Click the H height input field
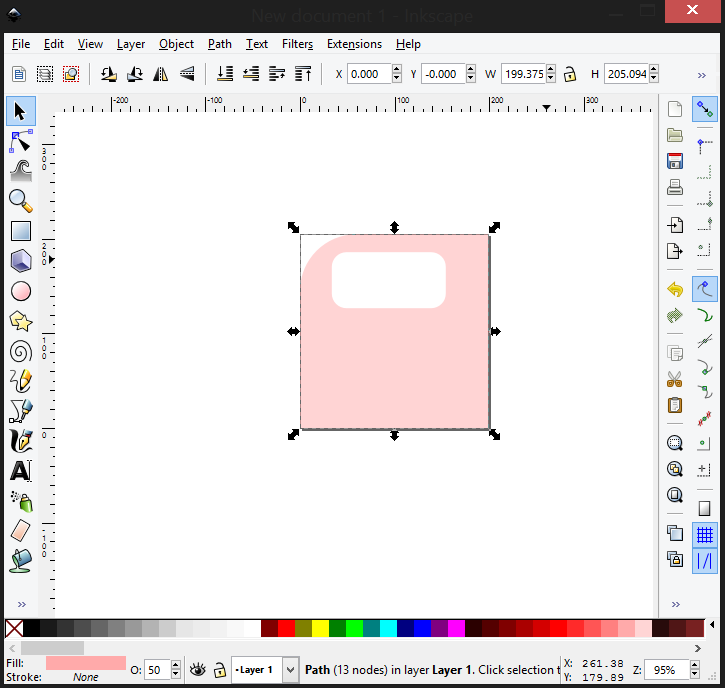Viewport: 725px width, 688px height. click(627, 74)
